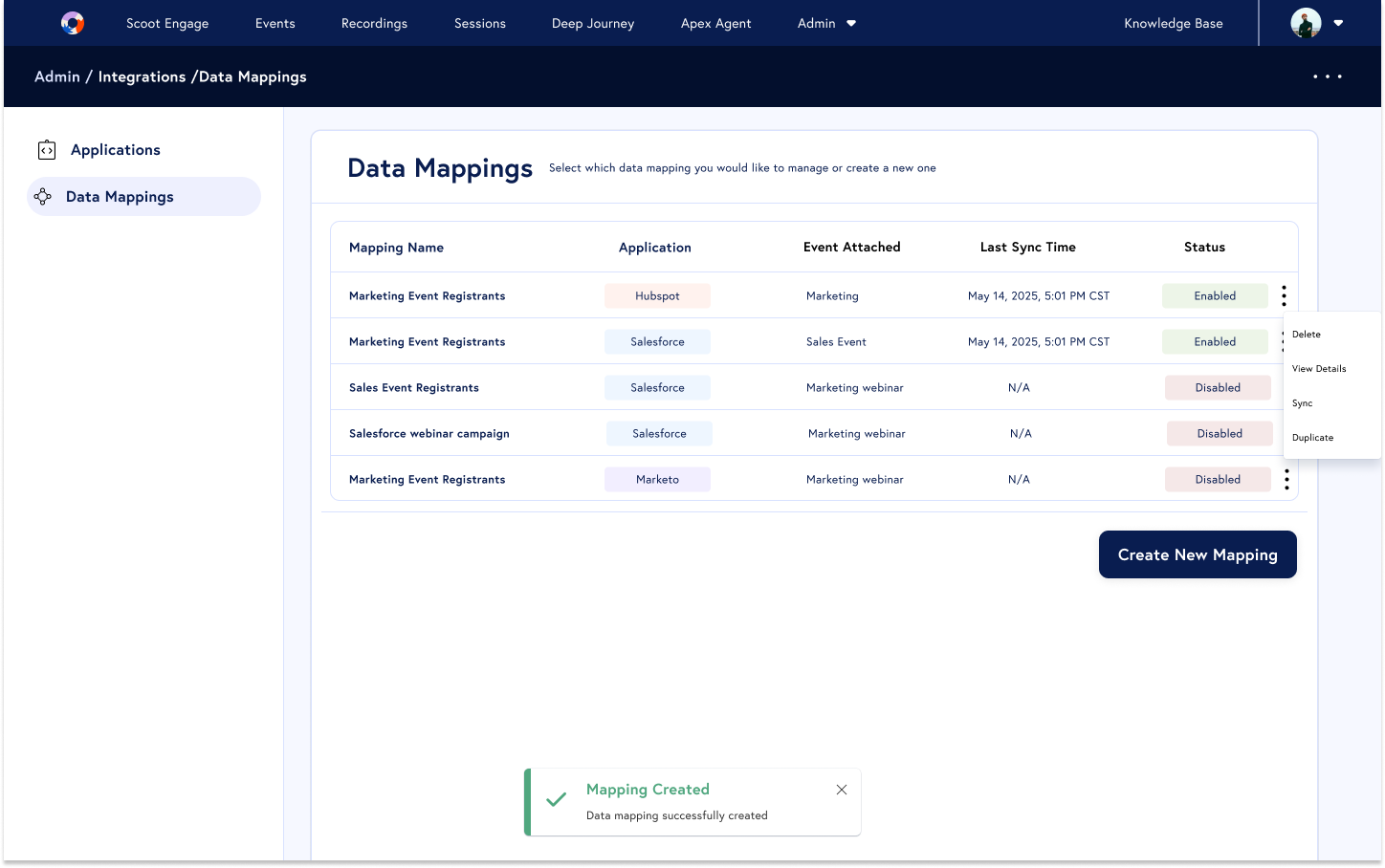Click the Create New Mapping button
The image size is (1385, 868).
coord(1198,554)
